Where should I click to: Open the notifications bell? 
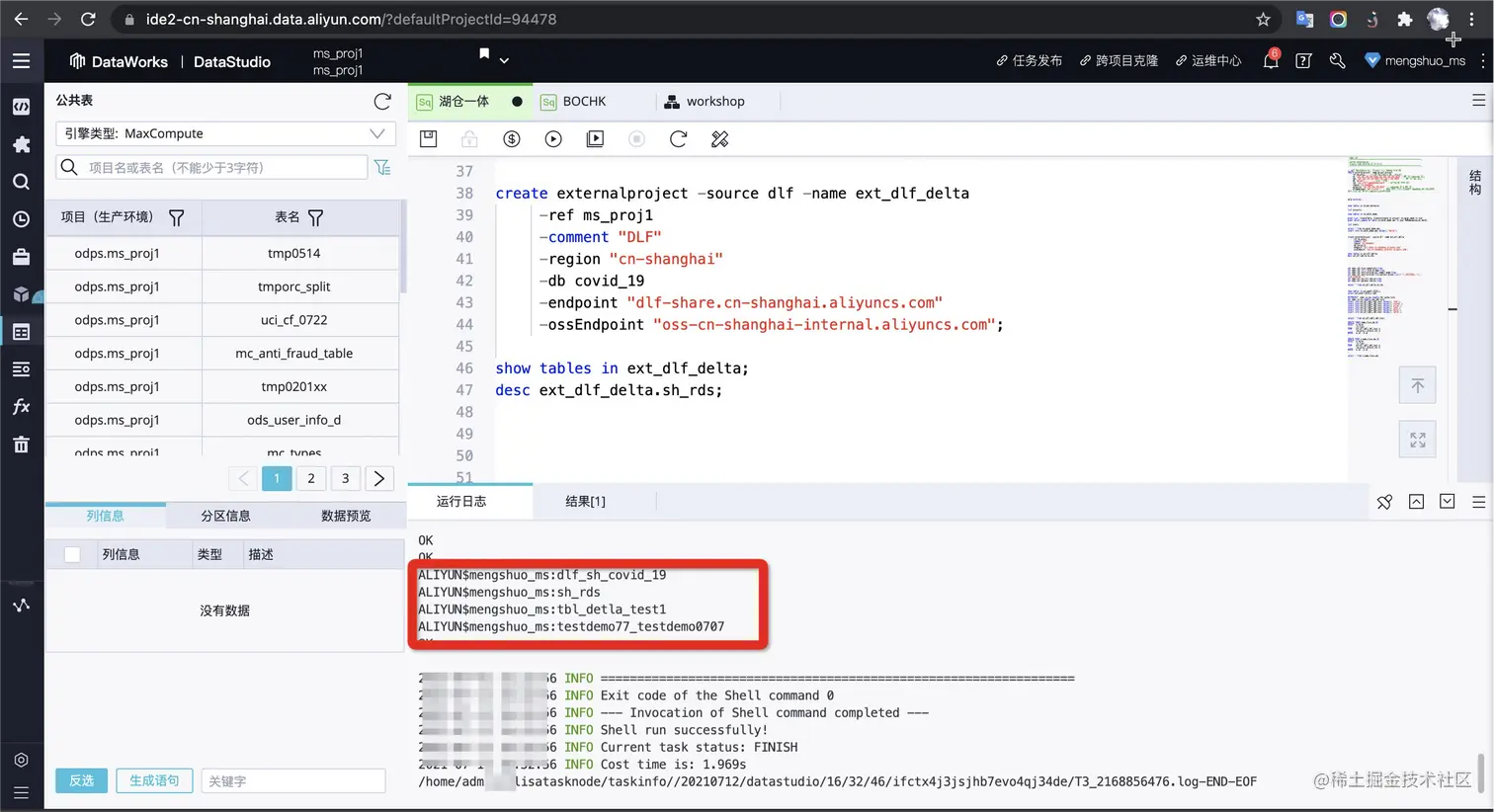pyautogui.click(x=1271, y=60)
